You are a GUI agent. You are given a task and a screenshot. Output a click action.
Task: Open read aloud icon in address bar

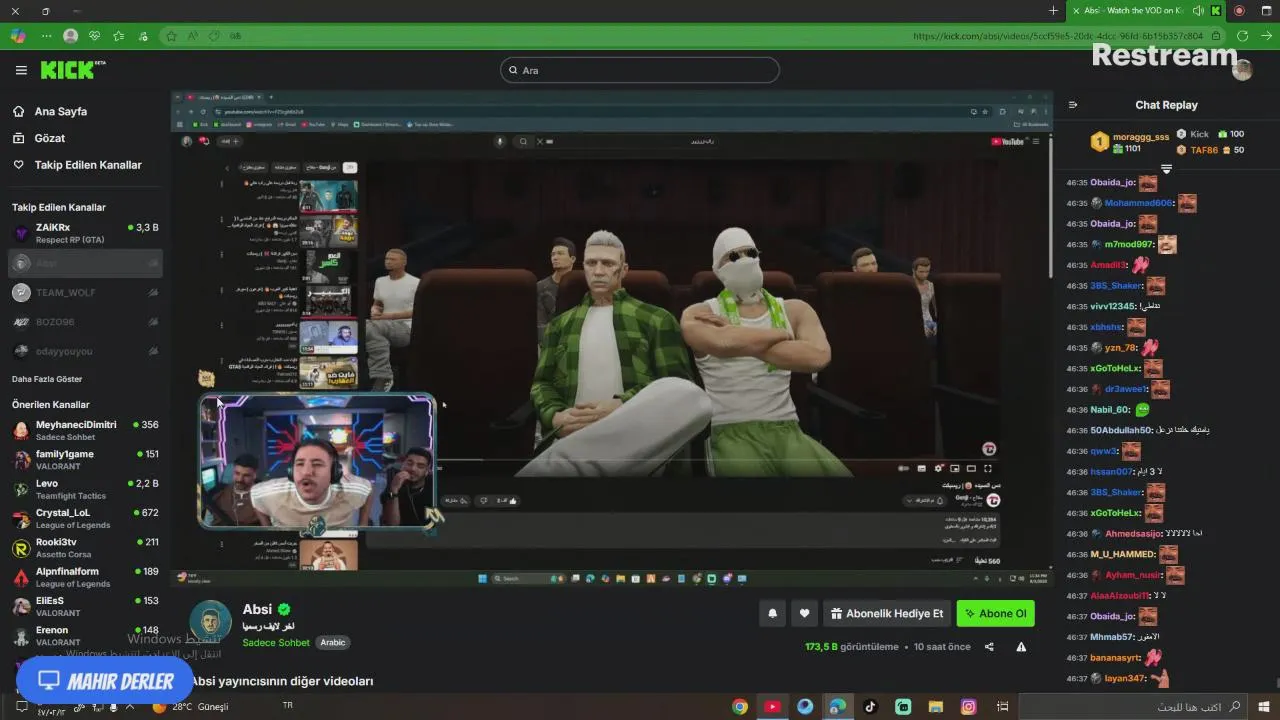192,35
